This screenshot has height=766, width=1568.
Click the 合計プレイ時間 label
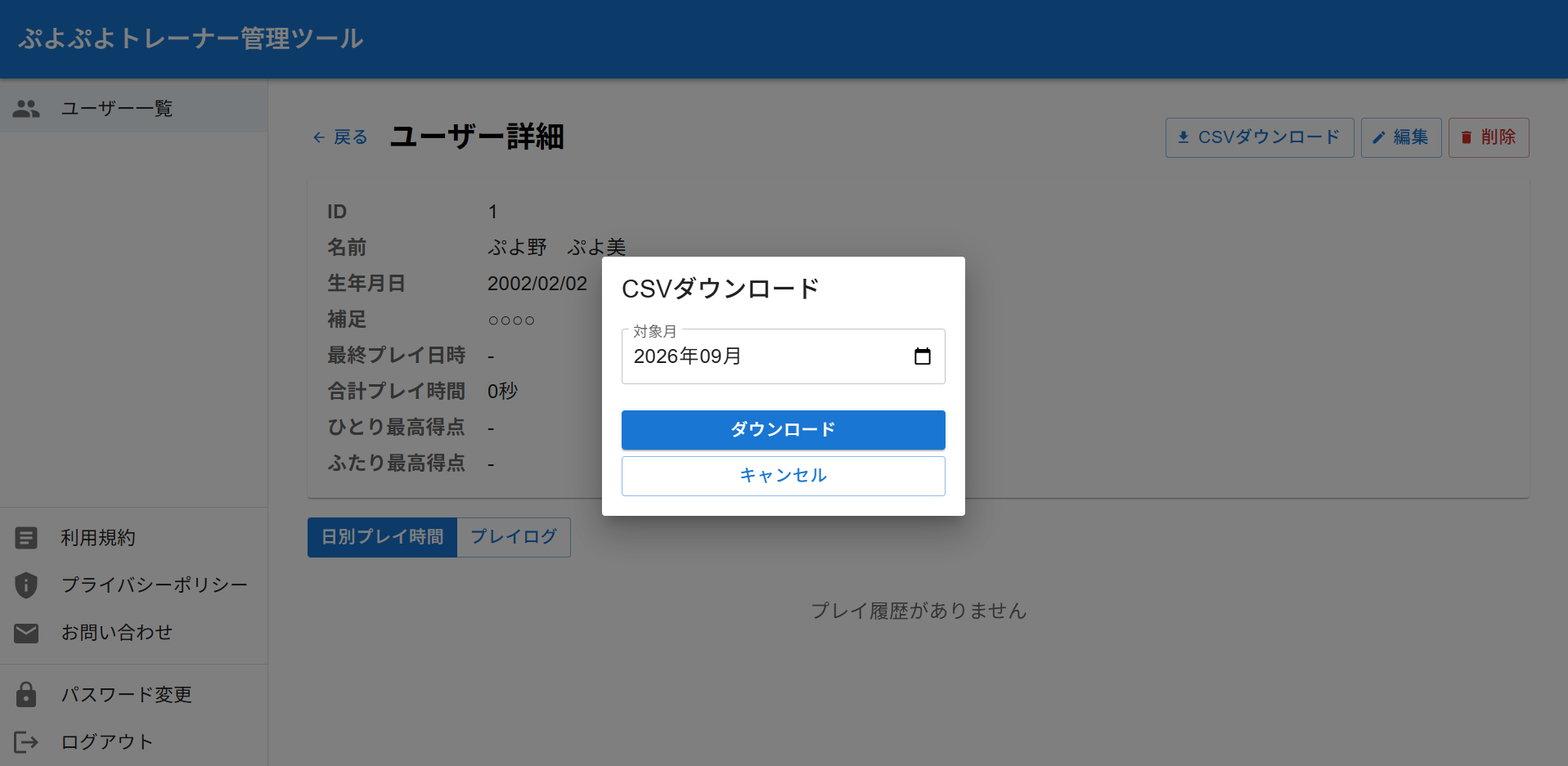[397, 392]
